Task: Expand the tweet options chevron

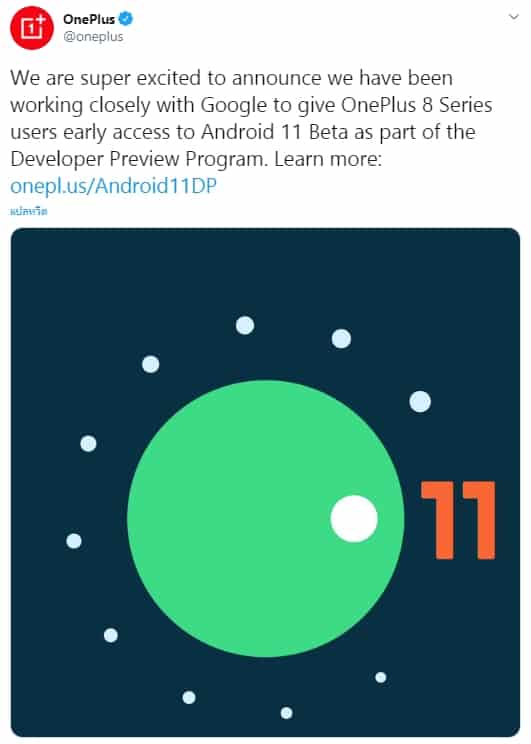Action: coord(513,17)
